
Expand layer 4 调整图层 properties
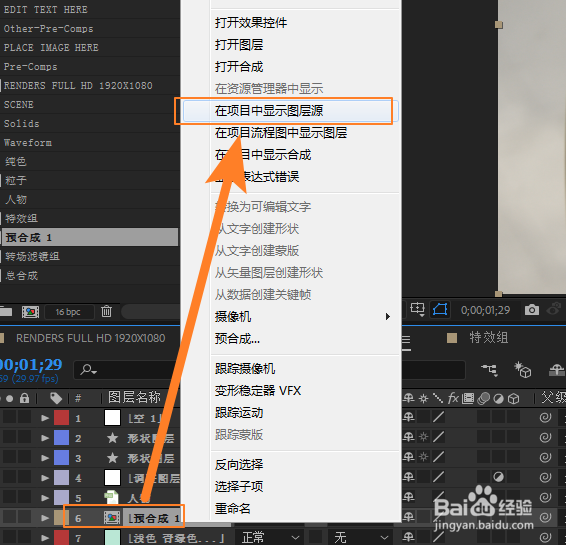45,478
